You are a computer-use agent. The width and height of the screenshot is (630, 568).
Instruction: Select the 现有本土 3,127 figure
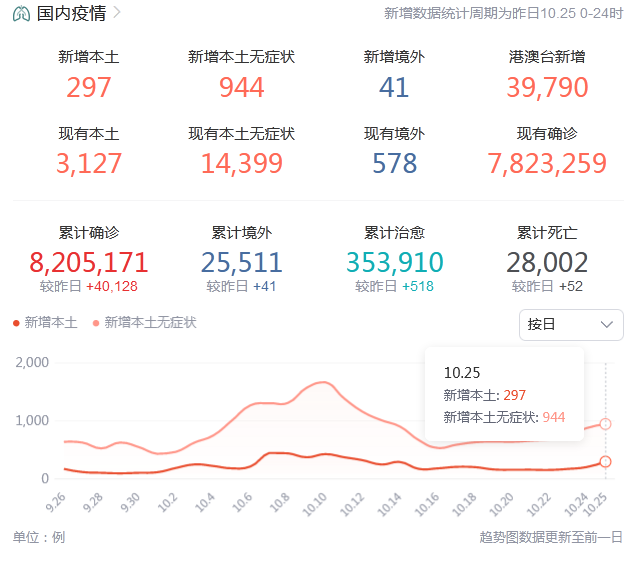tap(89, 163)
